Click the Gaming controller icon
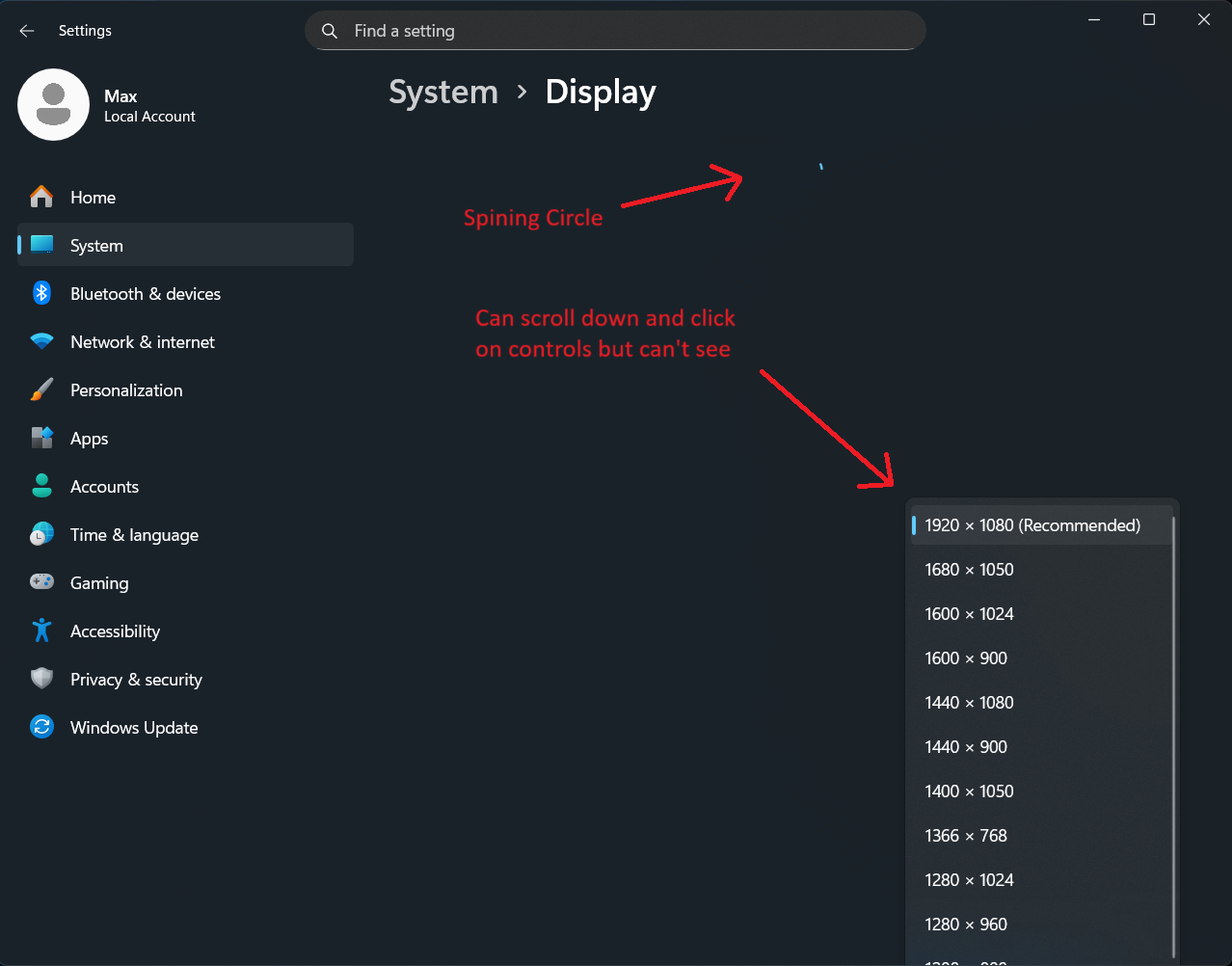The width and height of the screenshot is (1232, 966). tap(41, 582)
